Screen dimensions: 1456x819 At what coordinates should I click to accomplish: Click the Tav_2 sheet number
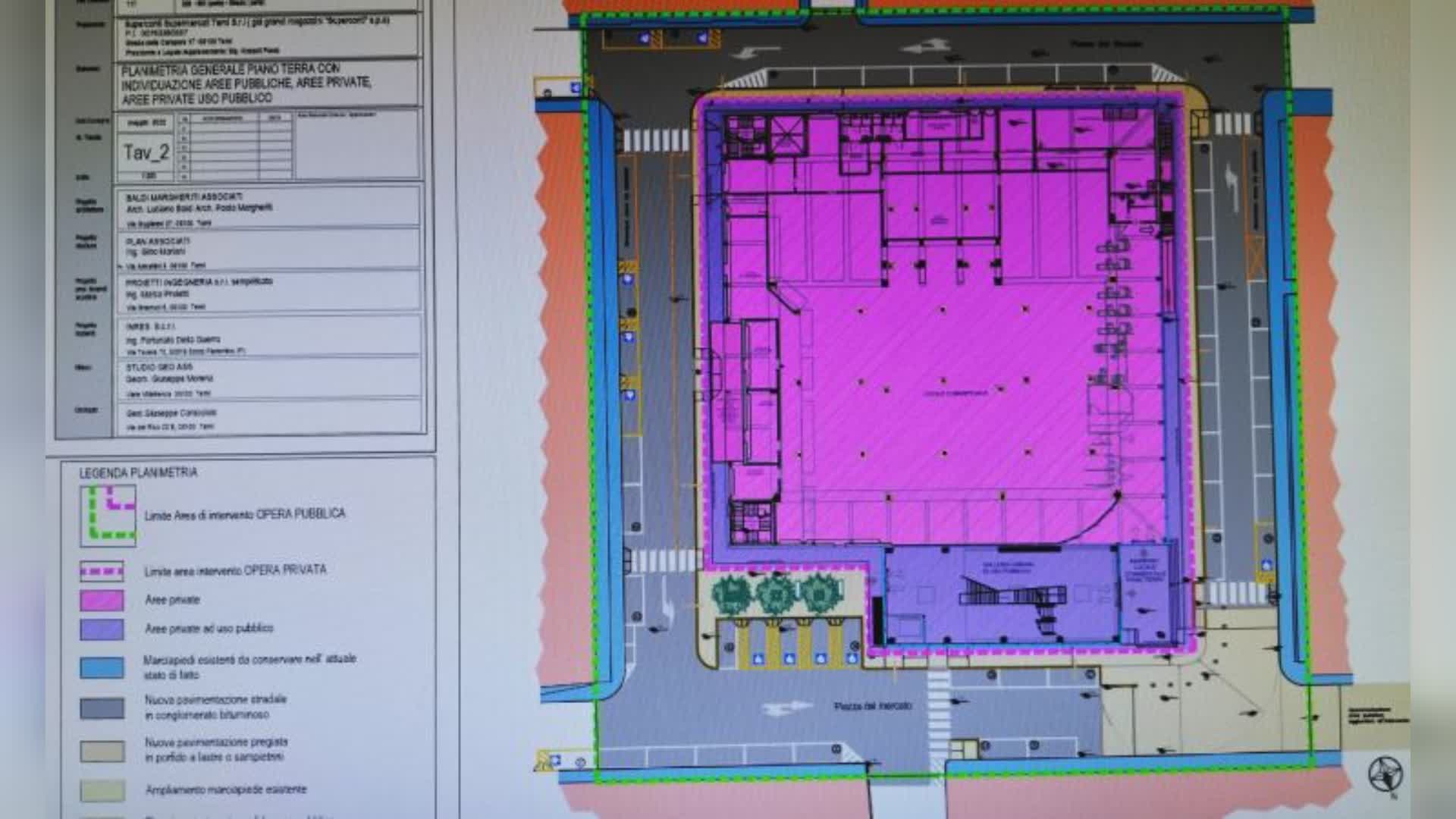point(146,152)
